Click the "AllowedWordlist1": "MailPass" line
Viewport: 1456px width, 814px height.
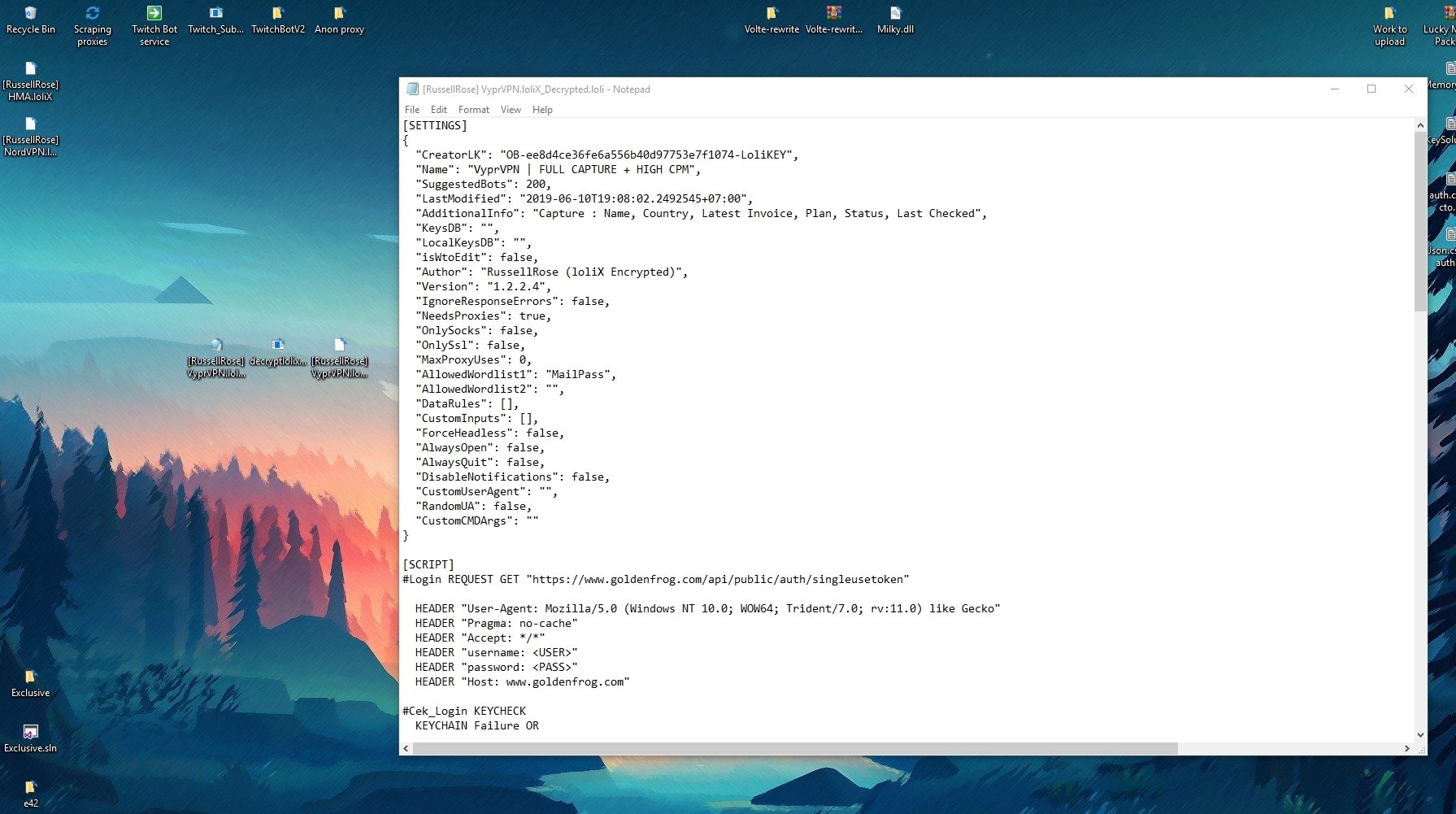tap(515, 374)
